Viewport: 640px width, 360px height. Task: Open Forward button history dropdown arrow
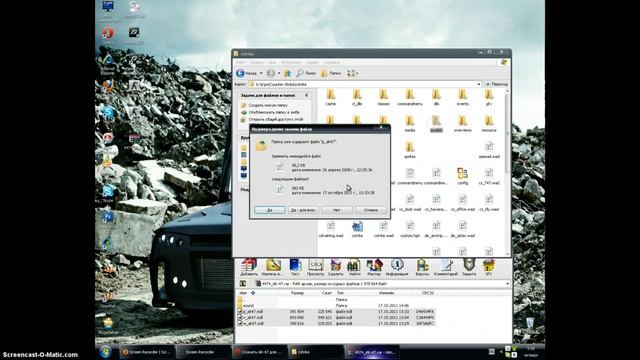(279, 73)
